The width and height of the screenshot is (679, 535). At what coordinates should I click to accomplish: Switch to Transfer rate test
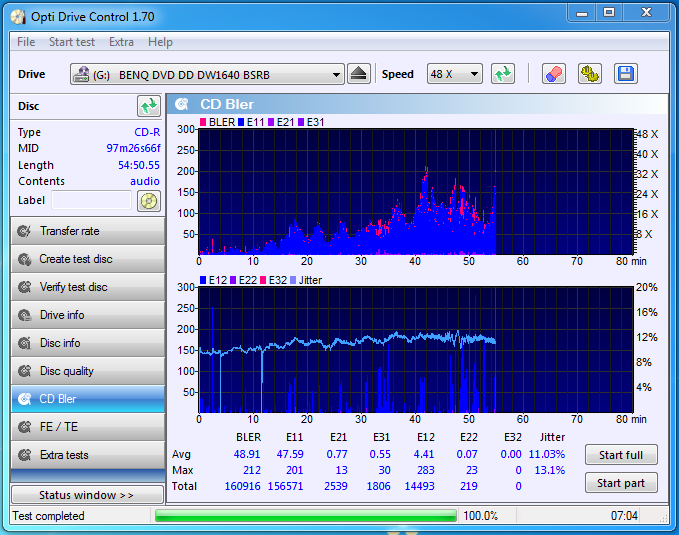[x=88, y=231]
